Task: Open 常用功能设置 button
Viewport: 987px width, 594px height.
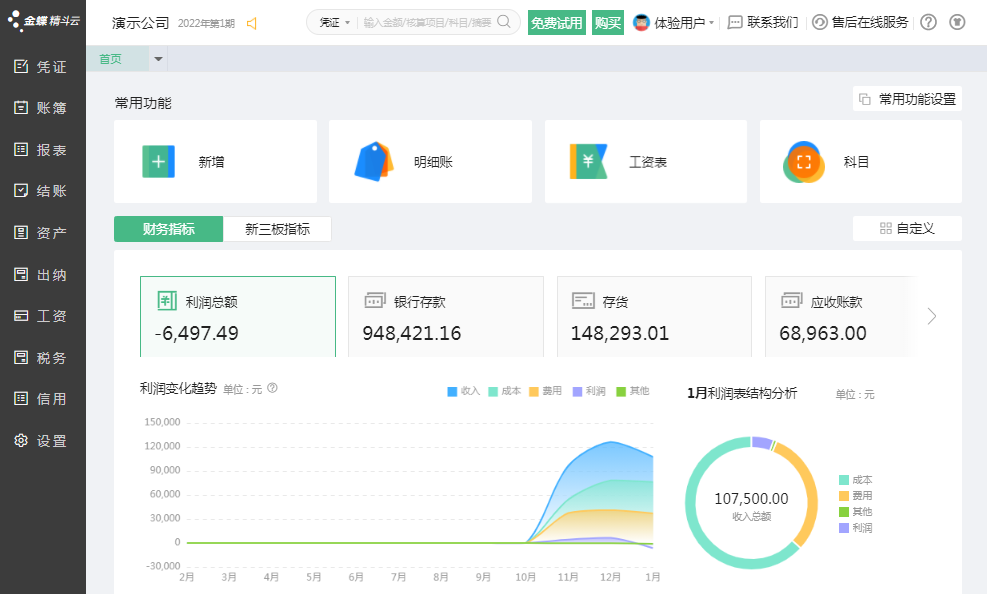Action: point(907,99)
